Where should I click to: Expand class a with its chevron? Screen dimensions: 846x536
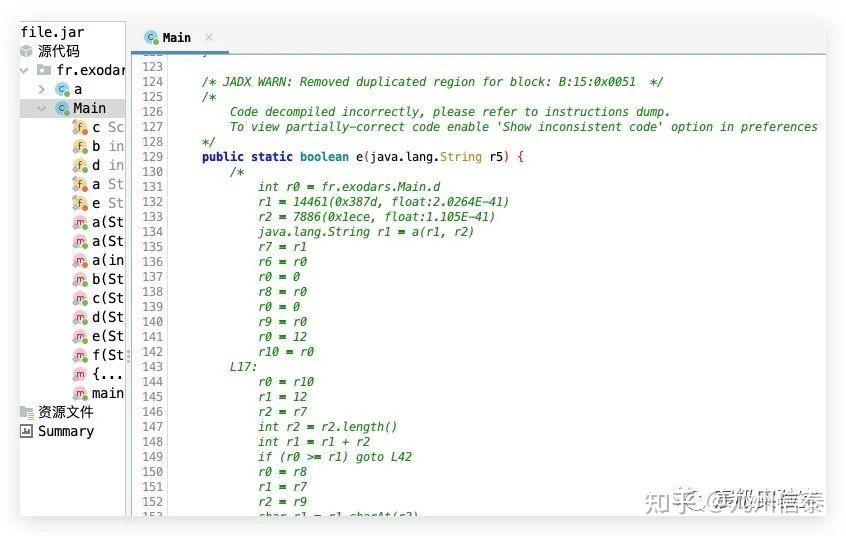coord(42,89)
